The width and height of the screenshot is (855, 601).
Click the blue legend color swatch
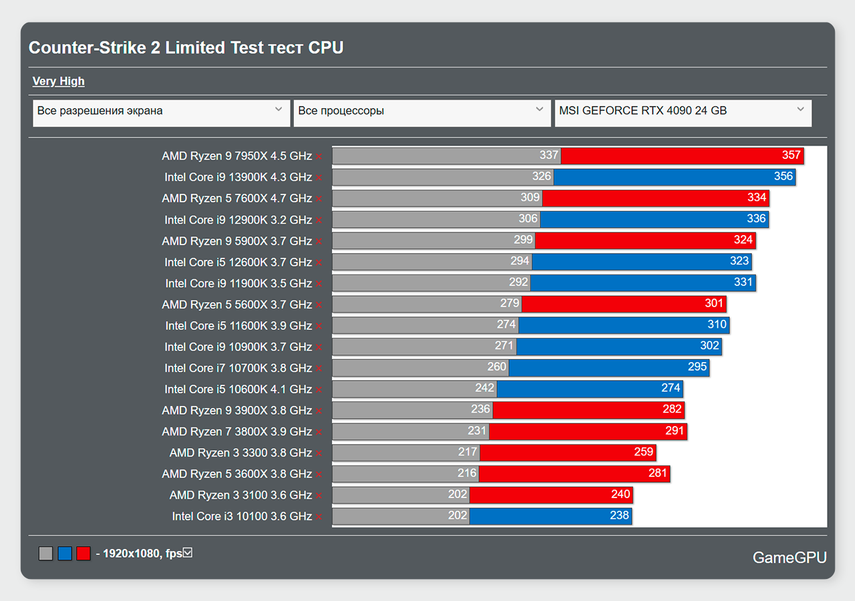pos(65,553)
